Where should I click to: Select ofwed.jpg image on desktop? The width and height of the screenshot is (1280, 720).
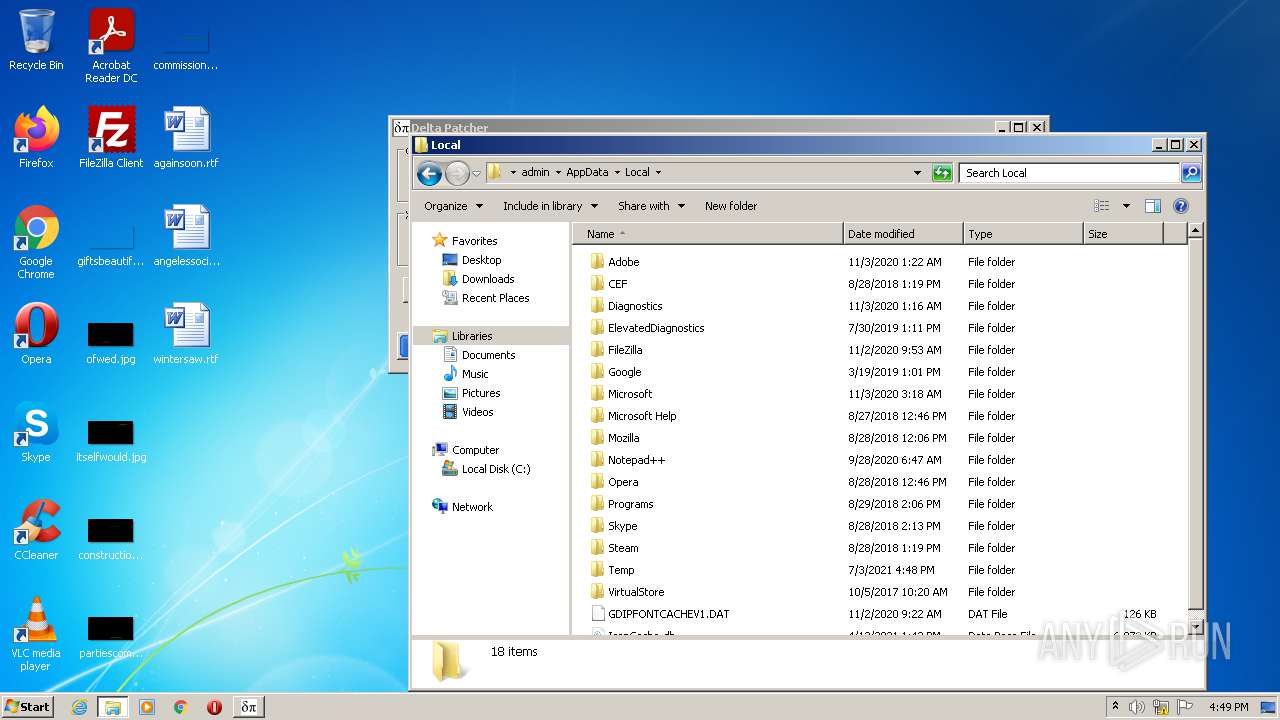111,342
